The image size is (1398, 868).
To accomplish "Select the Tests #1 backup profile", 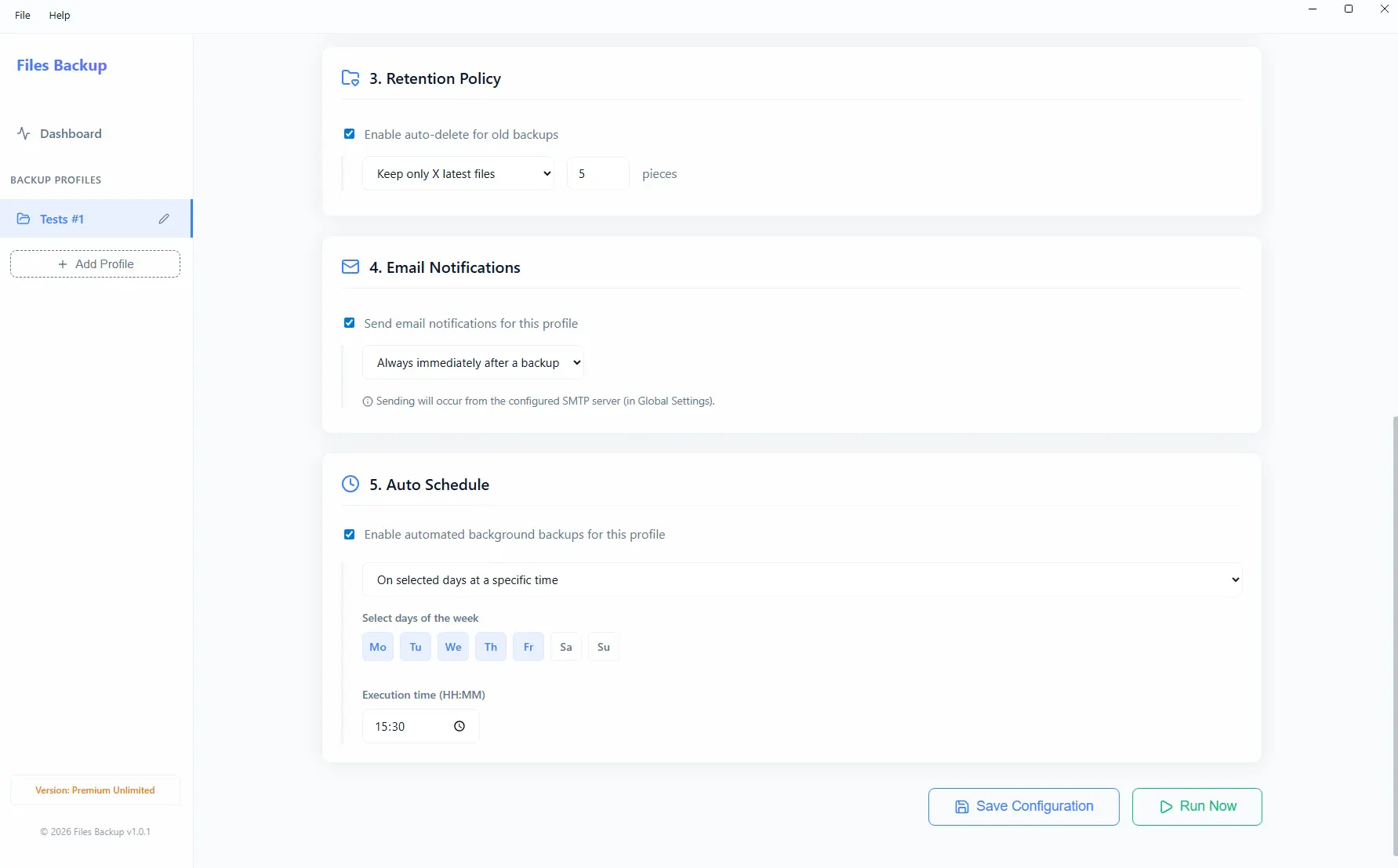I will (96, 219).
